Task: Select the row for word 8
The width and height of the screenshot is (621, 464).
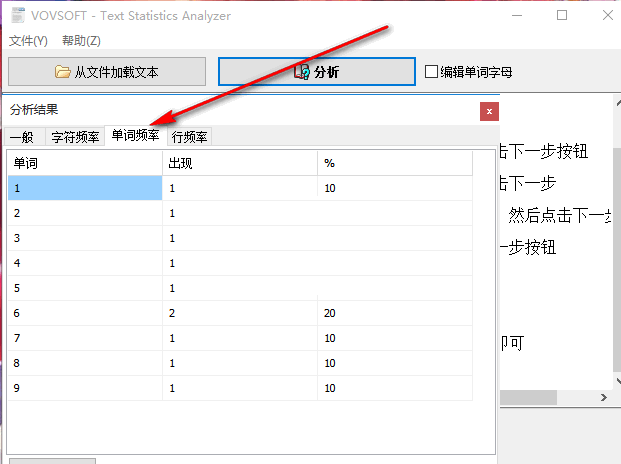Action: [240, 363]
